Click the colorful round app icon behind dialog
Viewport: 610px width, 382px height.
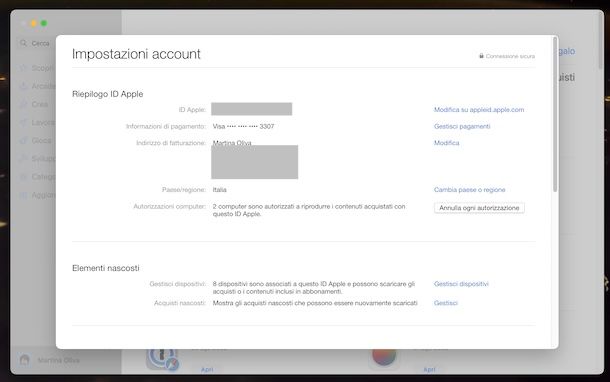pos(384,357)
